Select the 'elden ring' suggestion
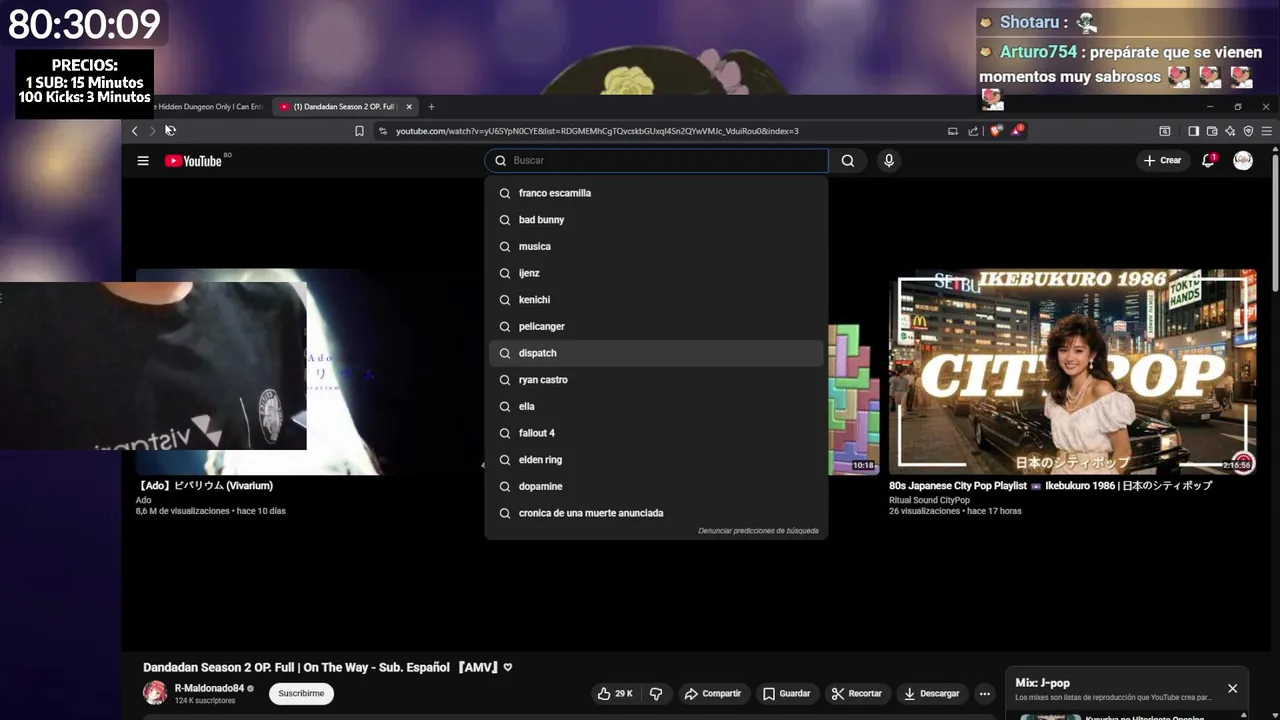Image resolution: width=1280 pixels, height=720 pixels. [x=656, y=460]
